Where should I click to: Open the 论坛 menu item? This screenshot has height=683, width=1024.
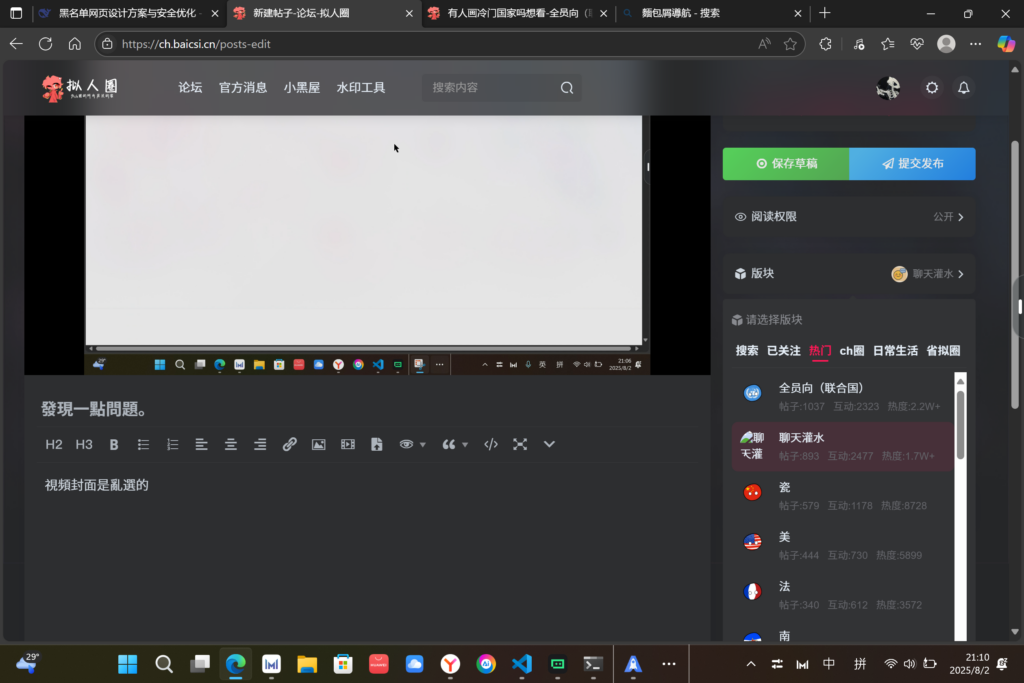(x=190, y=88)
